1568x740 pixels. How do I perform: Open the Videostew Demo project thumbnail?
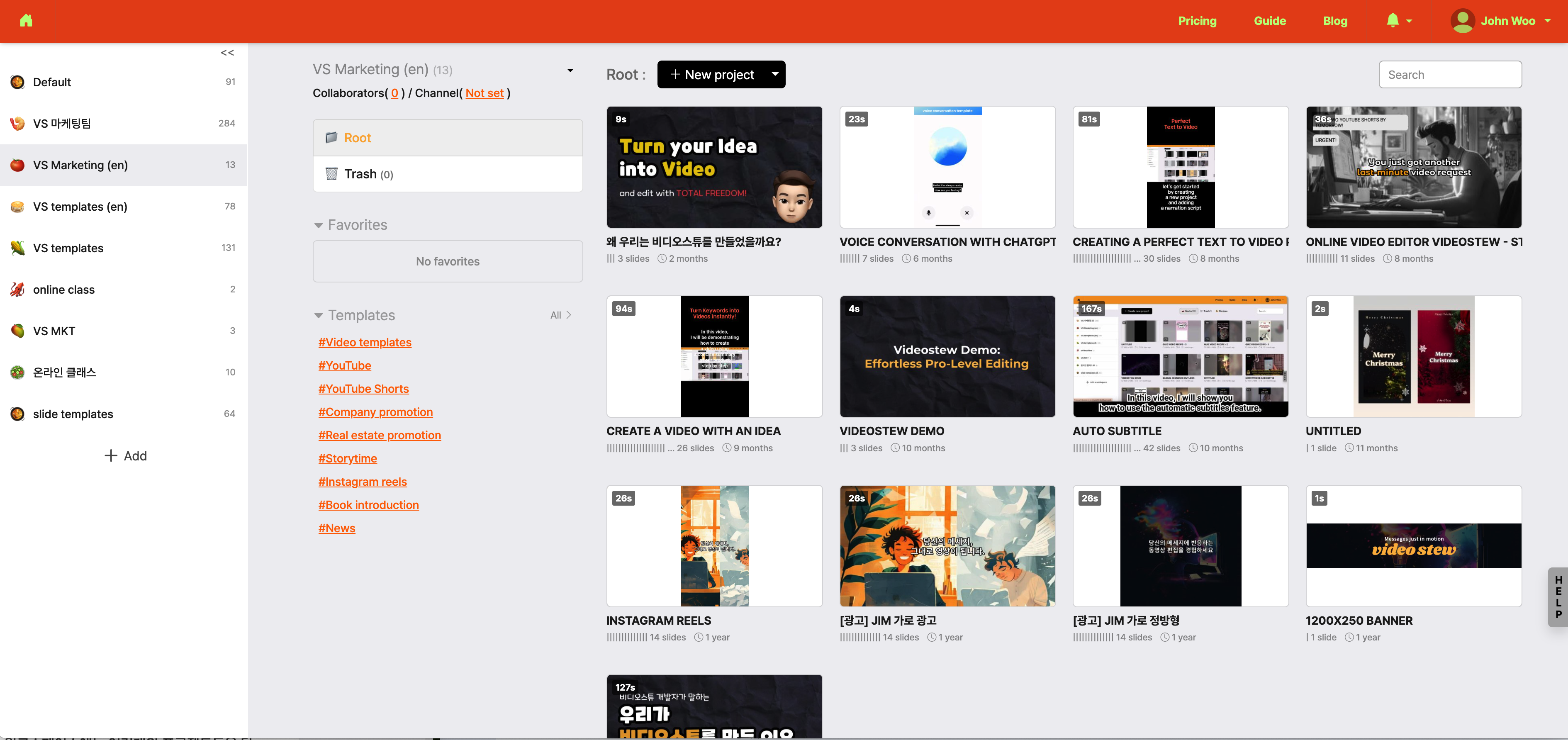pos(947,357)
